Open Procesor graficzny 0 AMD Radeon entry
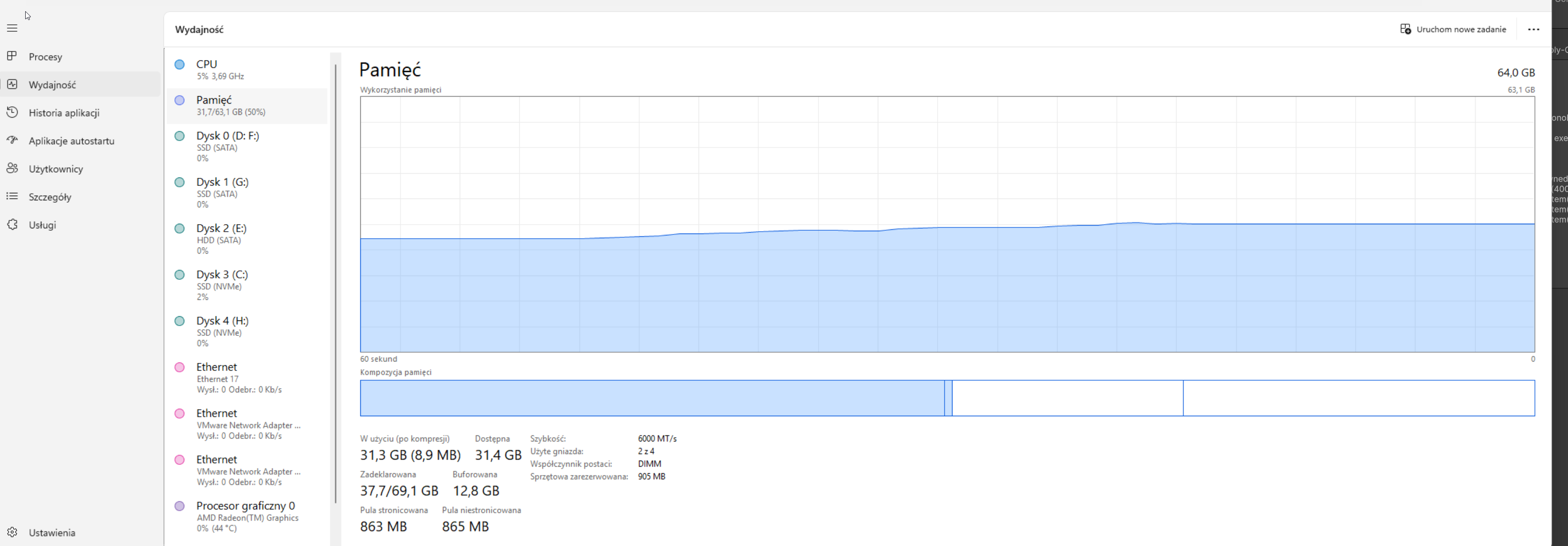Viewport: 1568px width, 546px height. 246,516
